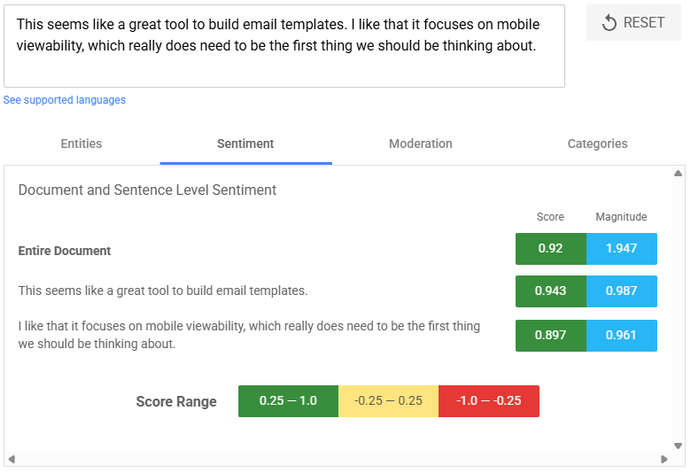Click the RESET button

click(x=633, y=23)
